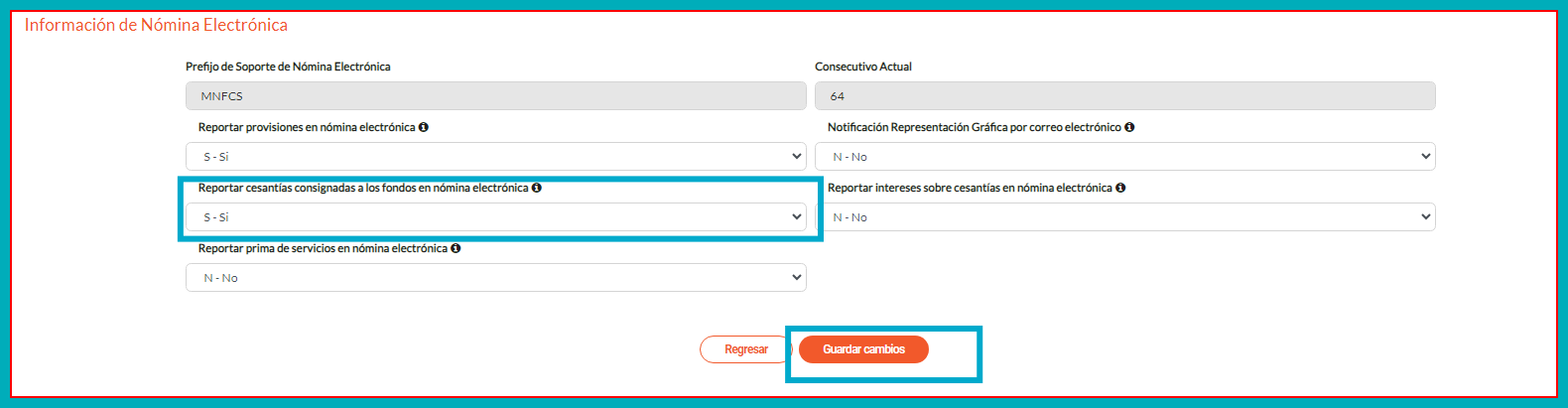
Task: Click info icon beside Reportar intereses sobre cesantías
Action: pyautogui.click(x=1120, y=188)
